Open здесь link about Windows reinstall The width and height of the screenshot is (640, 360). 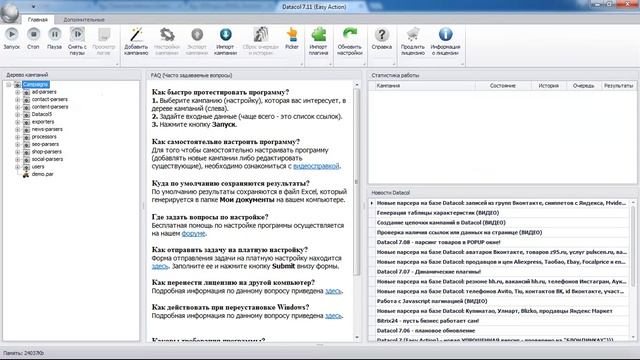coord(333,316)
